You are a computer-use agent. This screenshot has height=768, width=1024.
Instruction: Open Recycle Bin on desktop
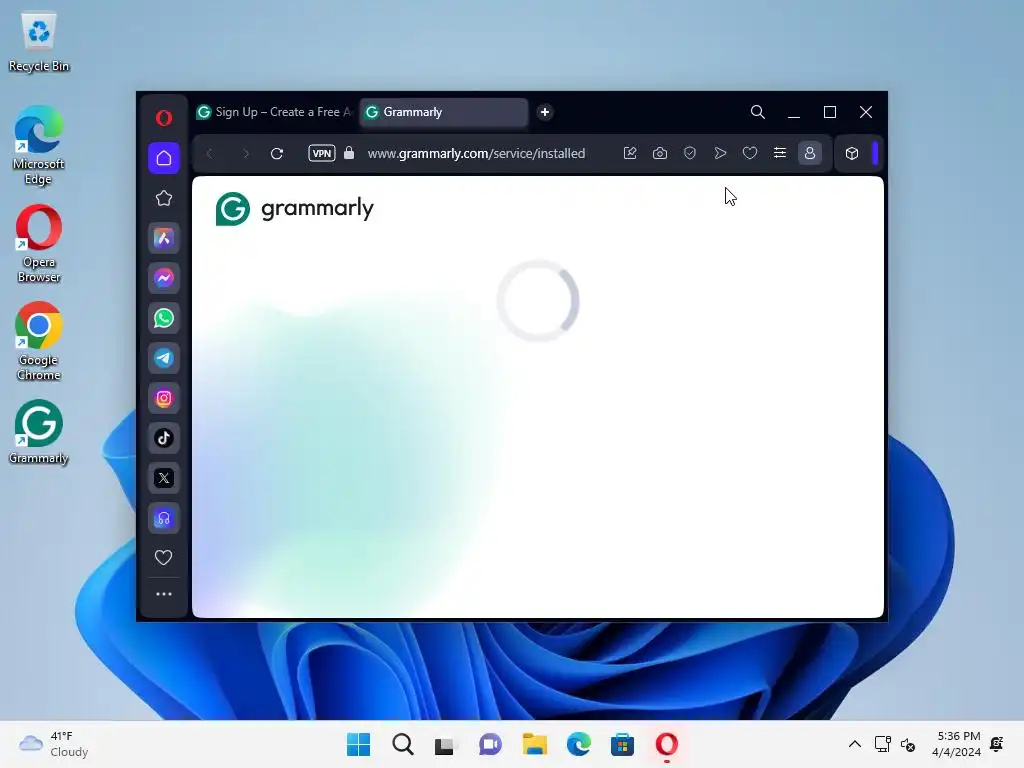(39, 41)
